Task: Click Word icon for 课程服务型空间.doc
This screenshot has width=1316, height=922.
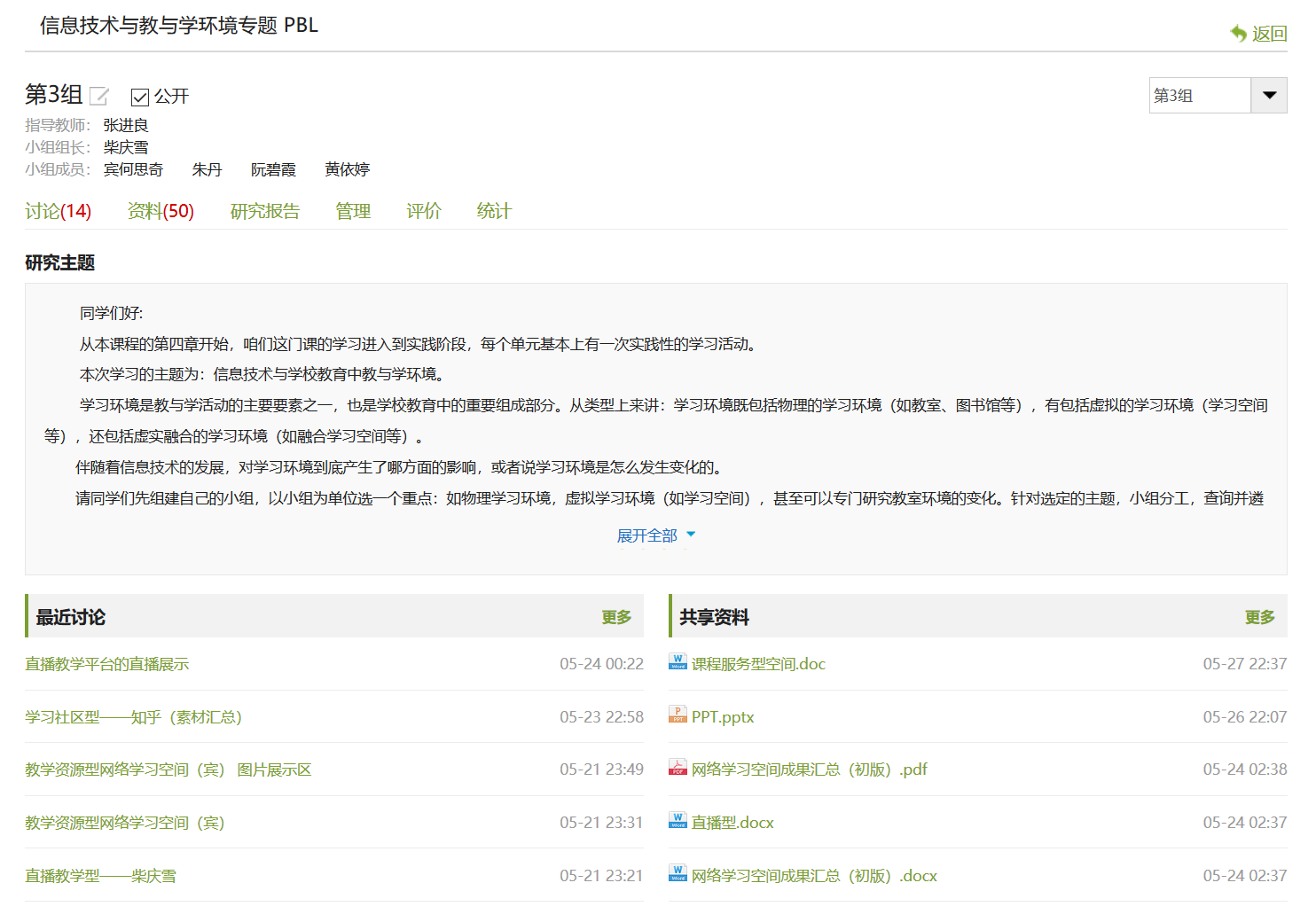Action: click(x=678, y=662)
